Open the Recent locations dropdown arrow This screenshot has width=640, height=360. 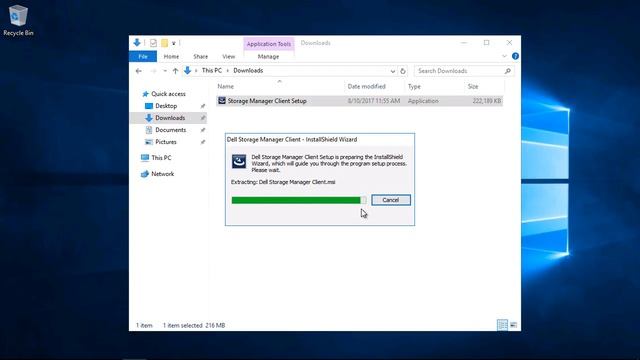coord(164,71)
